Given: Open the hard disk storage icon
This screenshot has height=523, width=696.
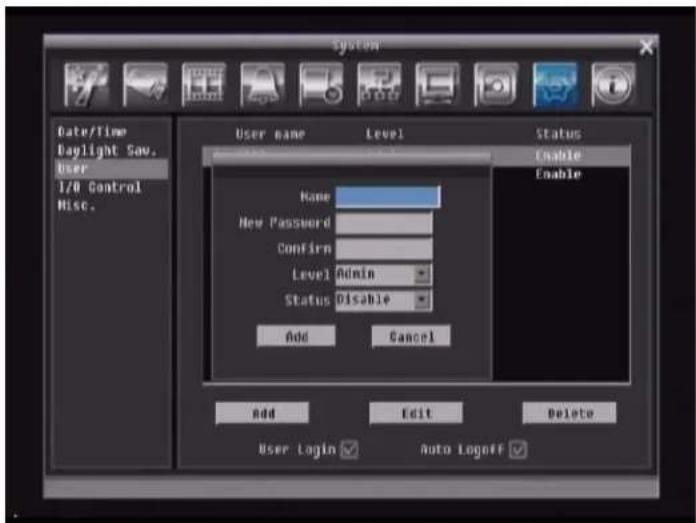Looking at the screenshot, I should [321, 84].
